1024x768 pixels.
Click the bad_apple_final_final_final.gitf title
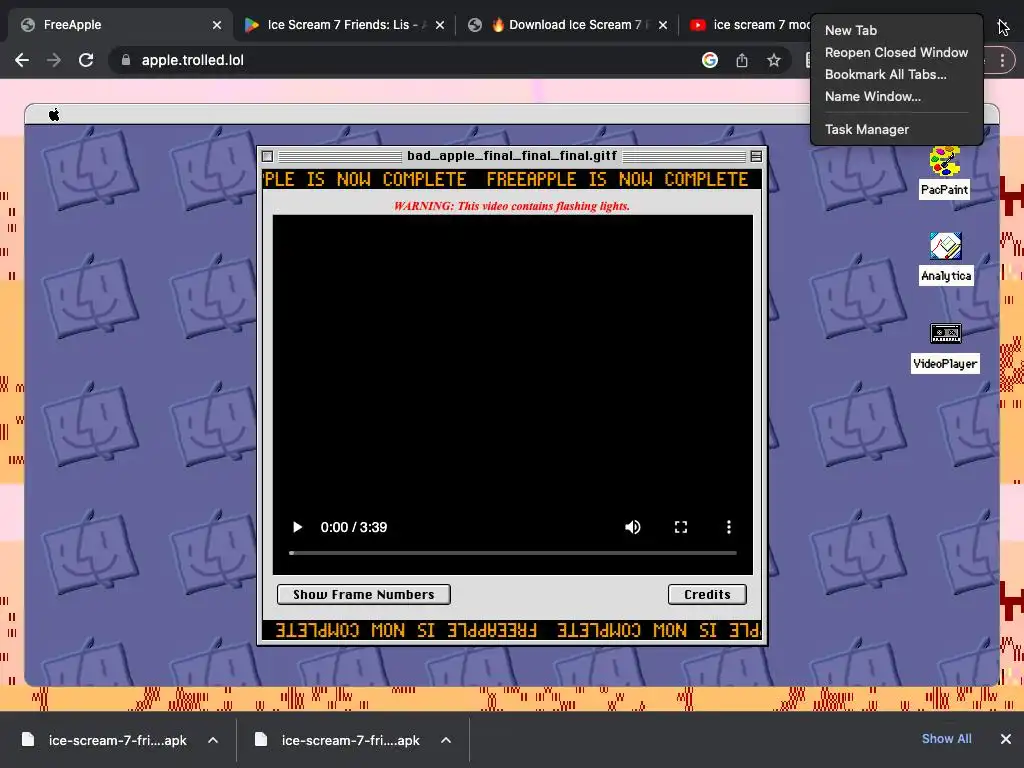pyautogui.click(x=512, y=155)
